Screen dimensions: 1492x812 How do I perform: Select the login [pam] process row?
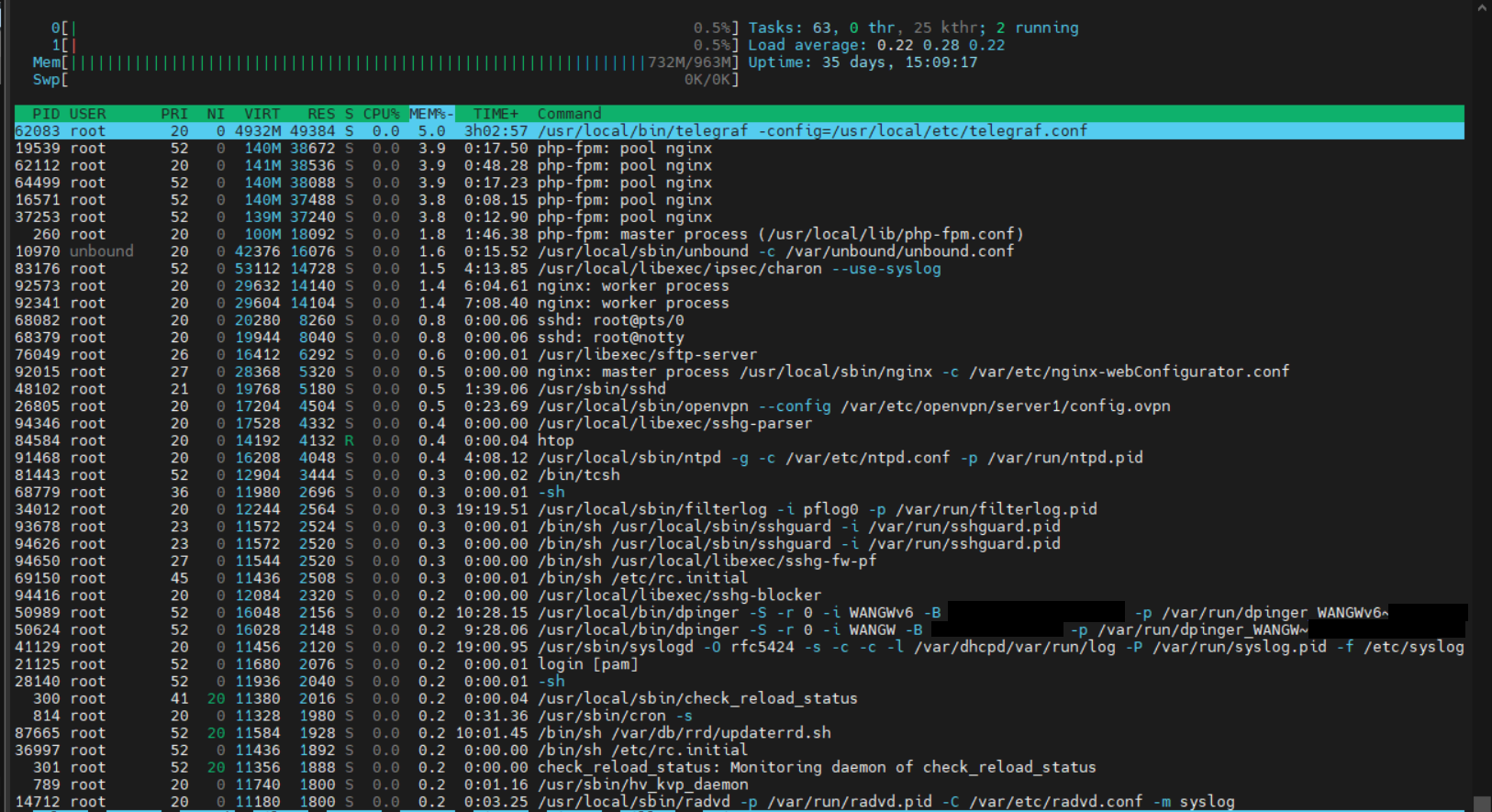(x=739, y=664)
